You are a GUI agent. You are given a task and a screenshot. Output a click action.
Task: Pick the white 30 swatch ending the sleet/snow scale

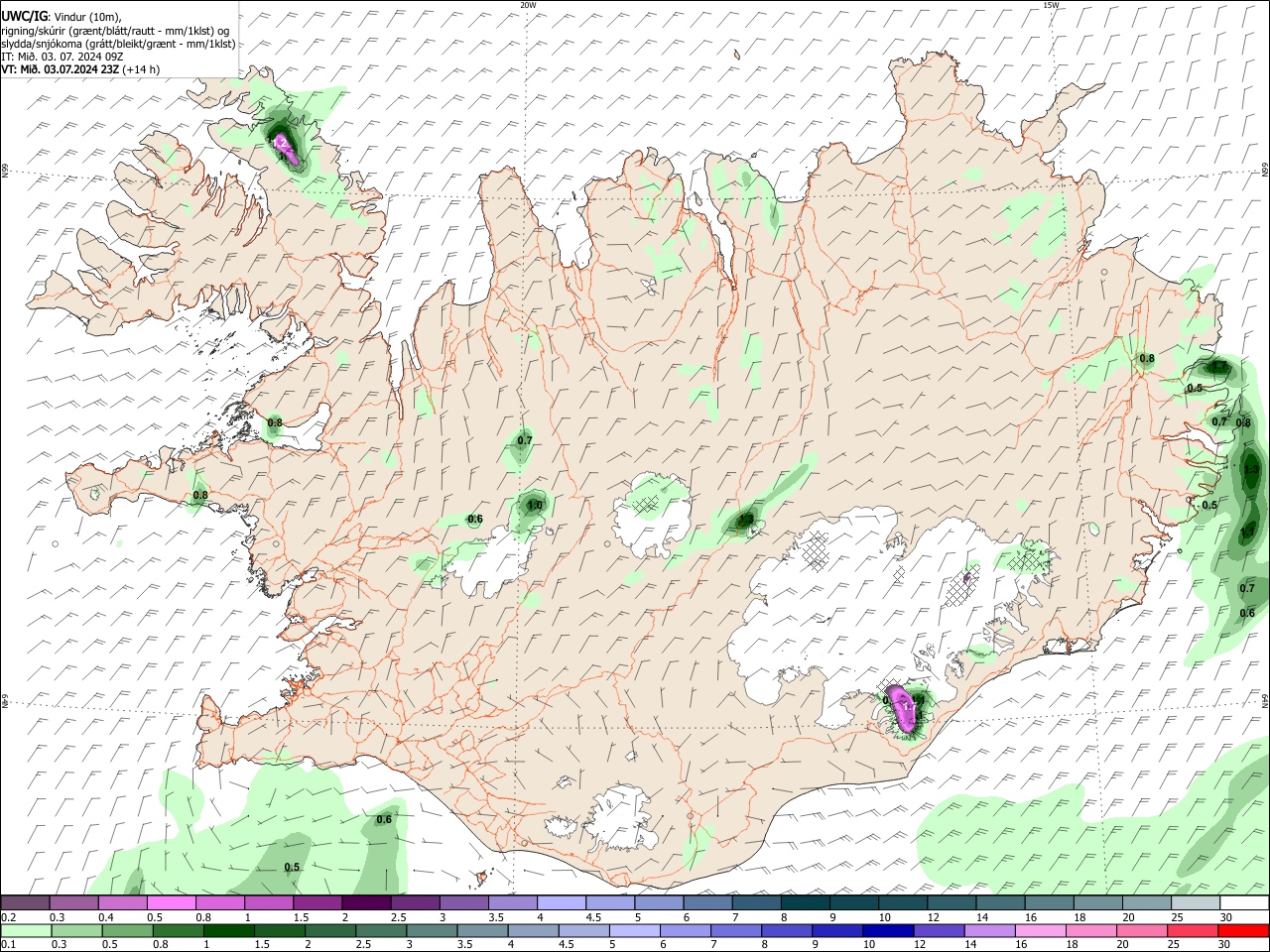pos(1244,902)
